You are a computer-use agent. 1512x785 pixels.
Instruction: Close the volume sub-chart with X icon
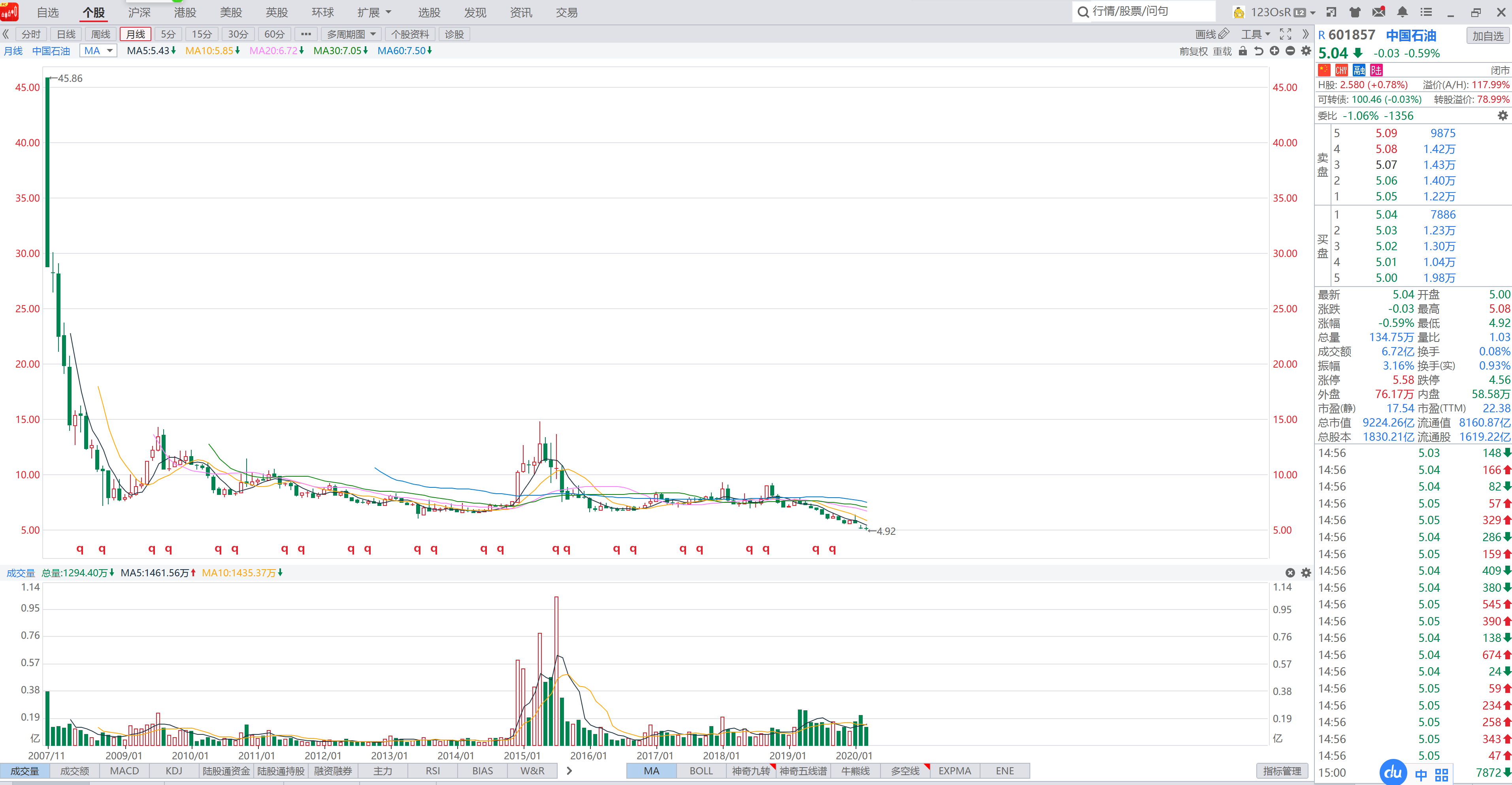(1290, 572)
